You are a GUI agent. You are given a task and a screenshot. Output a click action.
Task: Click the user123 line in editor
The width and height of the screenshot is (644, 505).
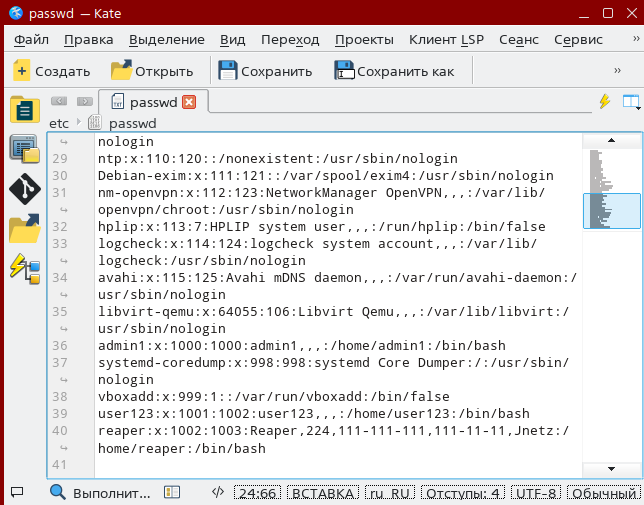click(314, 413)
